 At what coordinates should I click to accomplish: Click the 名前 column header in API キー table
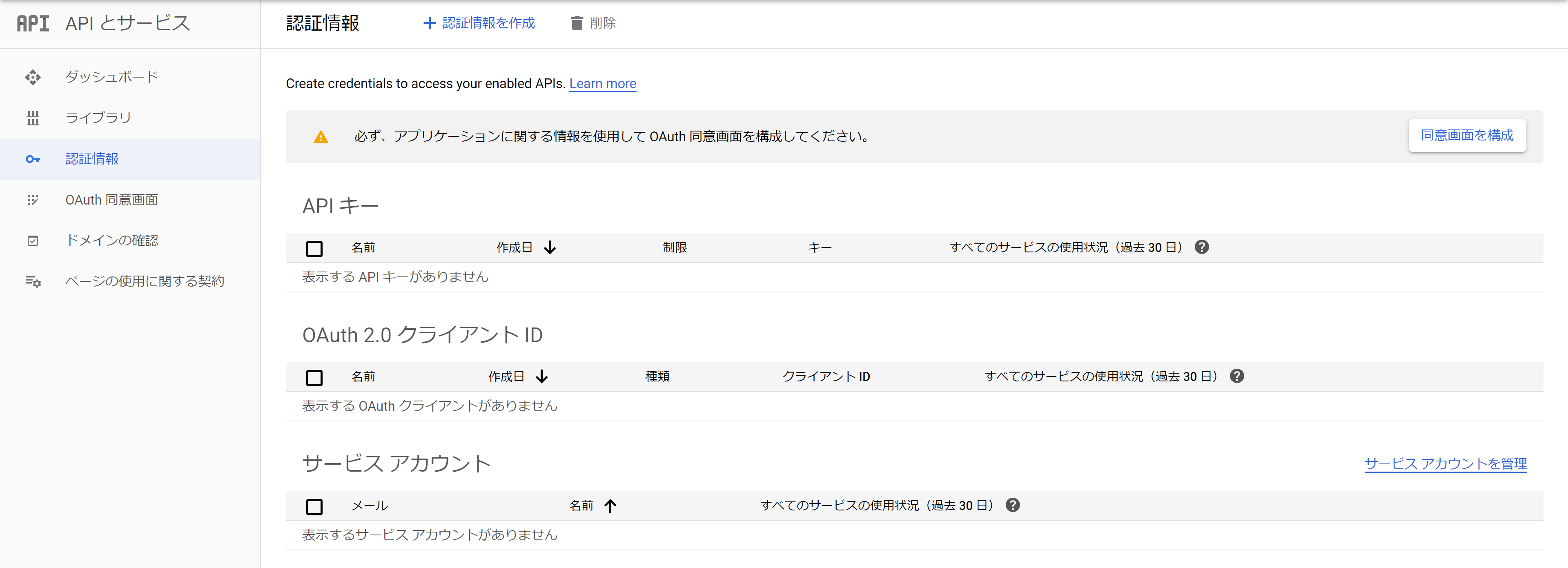[x=363, y=248]
